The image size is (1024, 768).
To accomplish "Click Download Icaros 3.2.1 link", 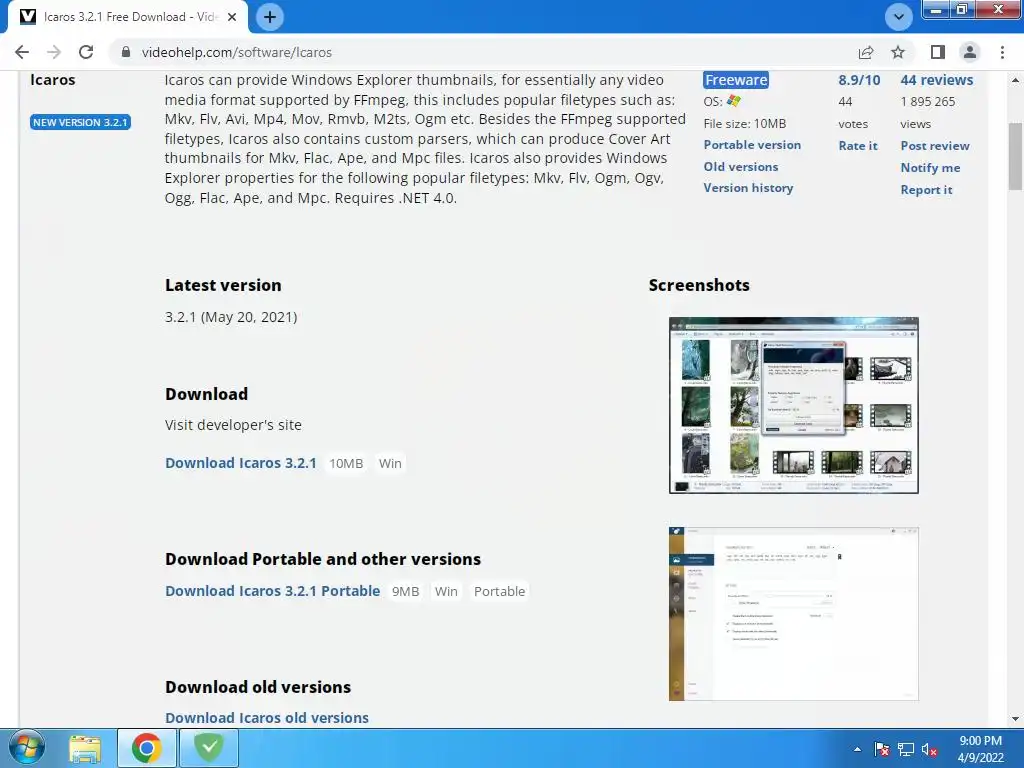I will [x=240, y=463].
